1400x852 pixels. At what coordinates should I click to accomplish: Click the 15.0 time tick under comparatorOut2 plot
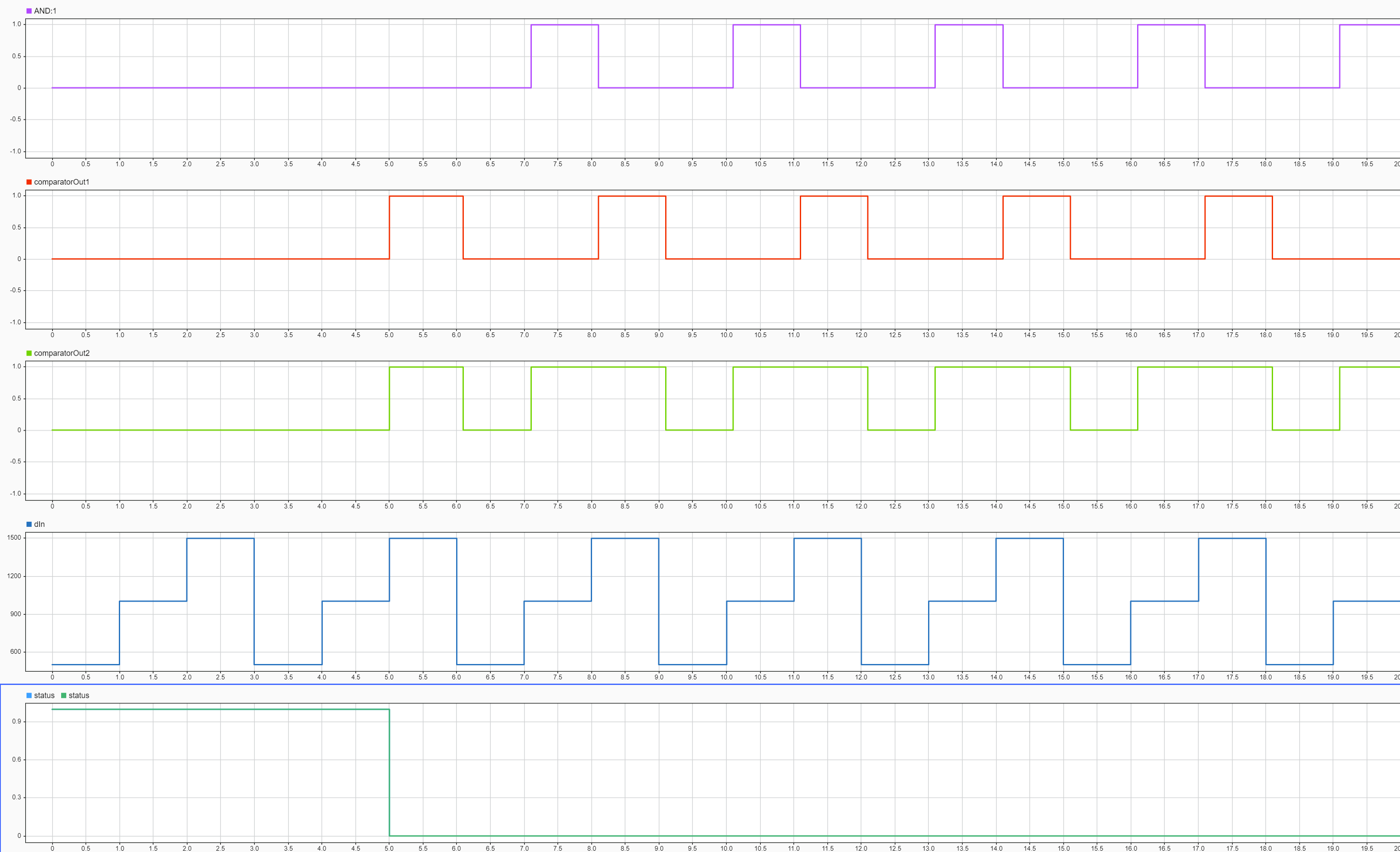tap(1063, 506)
